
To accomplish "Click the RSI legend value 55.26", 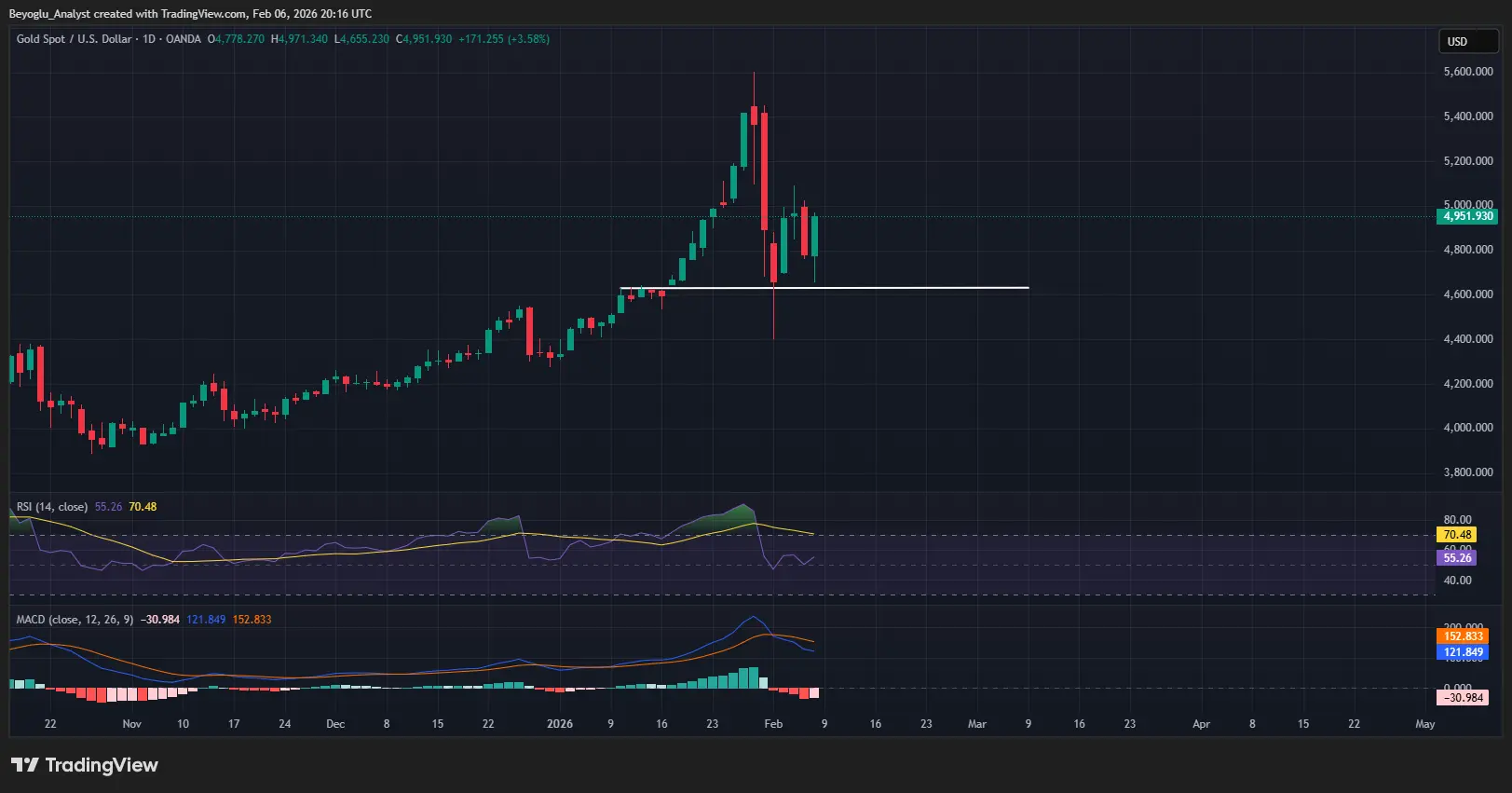I will coord(108,507).
